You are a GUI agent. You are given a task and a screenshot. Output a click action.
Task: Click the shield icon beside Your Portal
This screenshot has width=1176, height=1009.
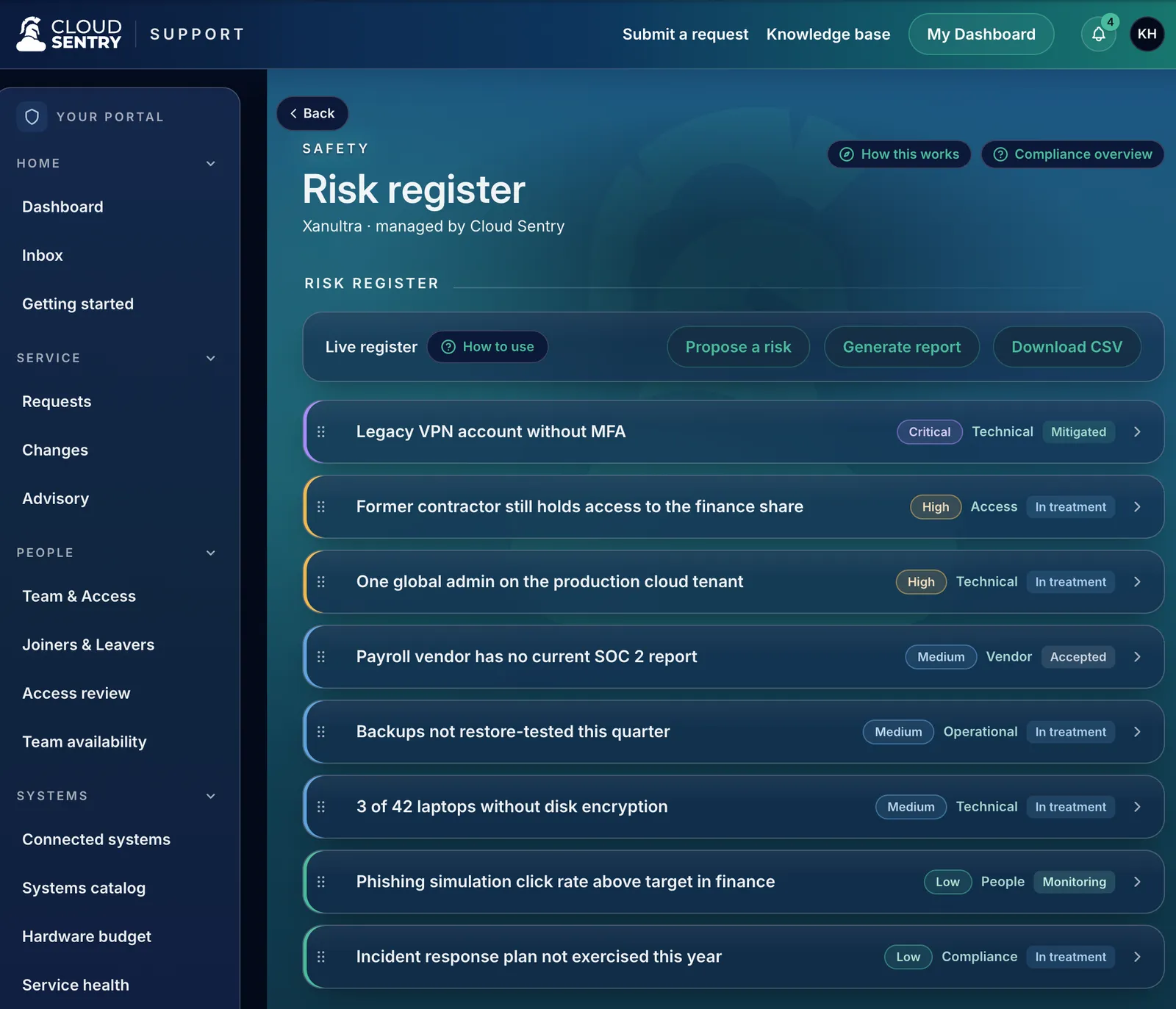(32, 117)
